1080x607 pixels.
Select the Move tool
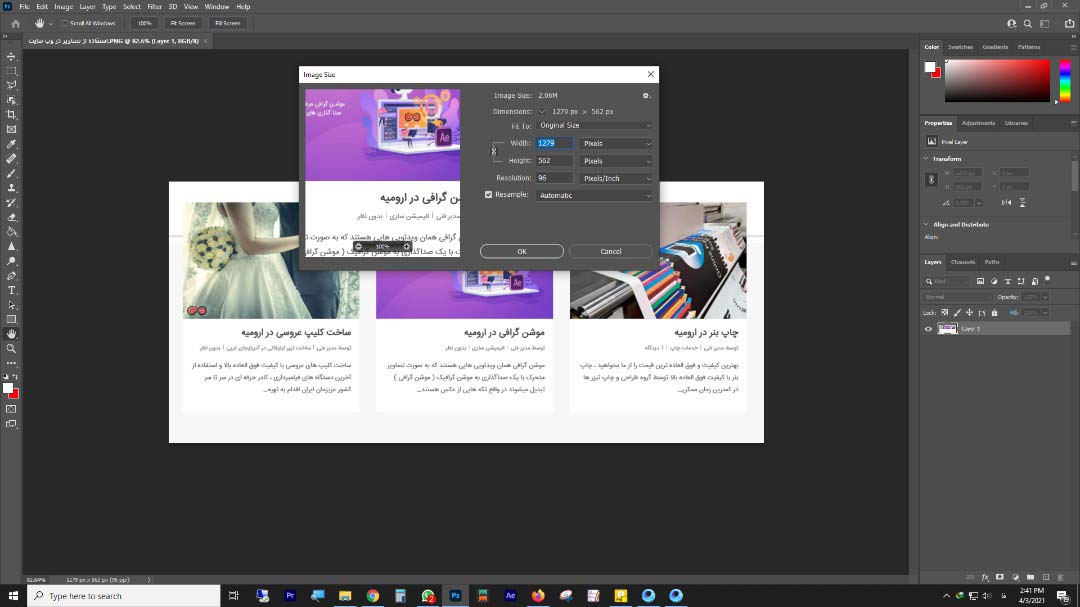[x=11, y=56]
